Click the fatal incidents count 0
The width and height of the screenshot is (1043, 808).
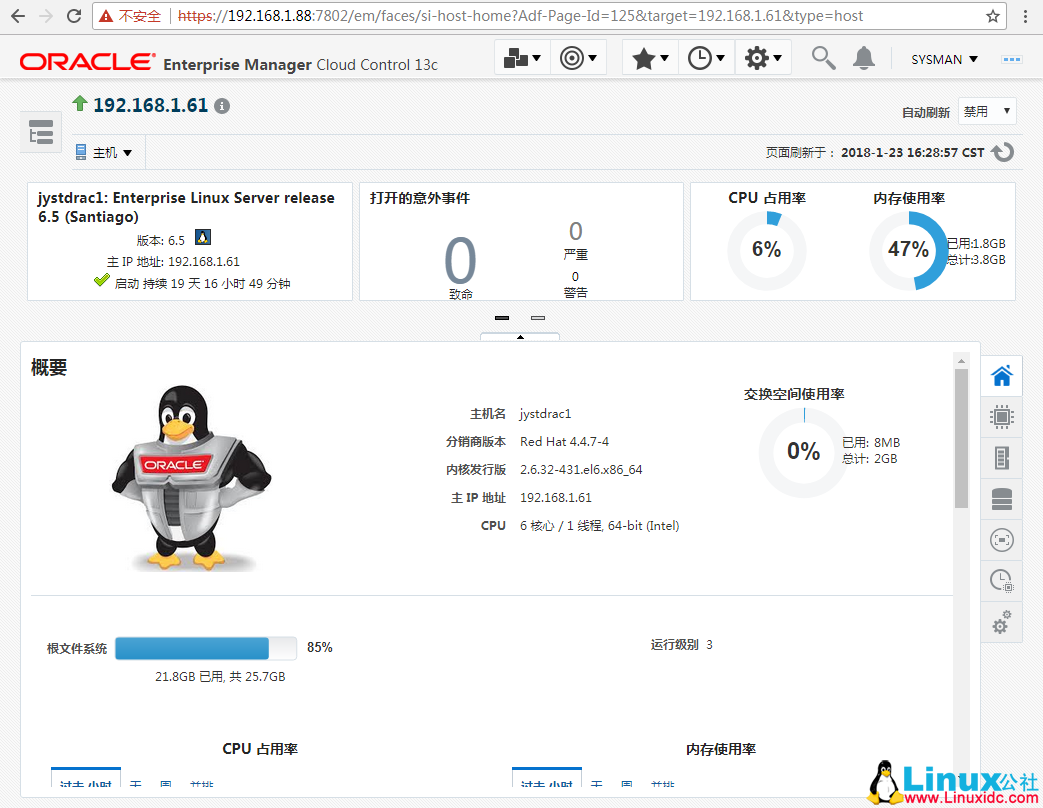point(460,262)
